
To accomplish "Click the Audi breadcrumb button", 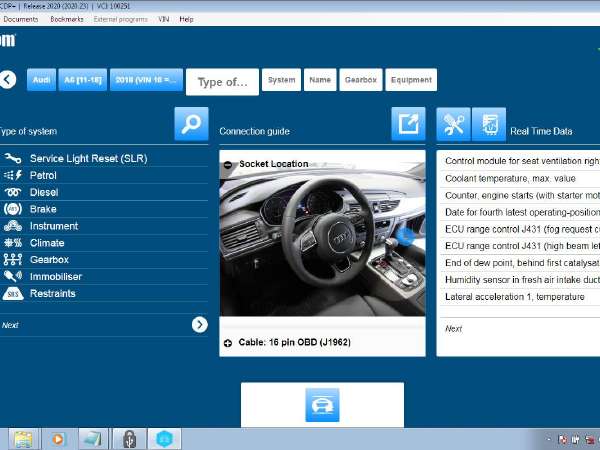I will click(41, 80).
